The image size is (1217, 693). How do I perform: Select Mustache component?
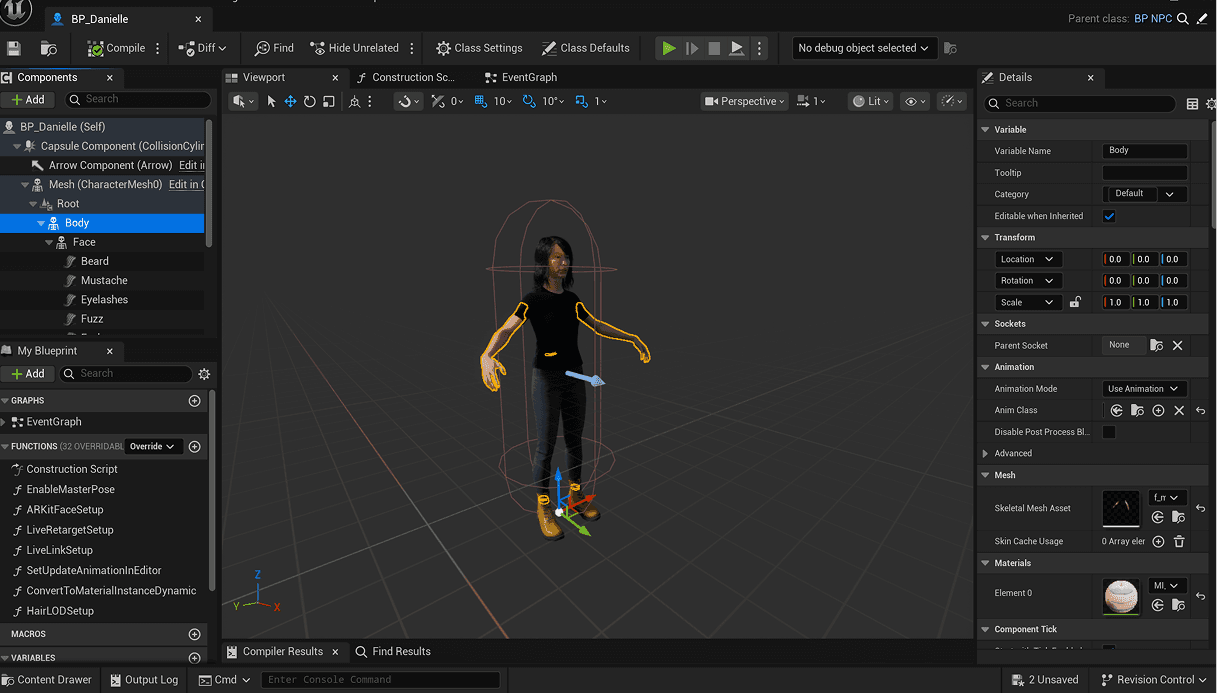(104, 281)
